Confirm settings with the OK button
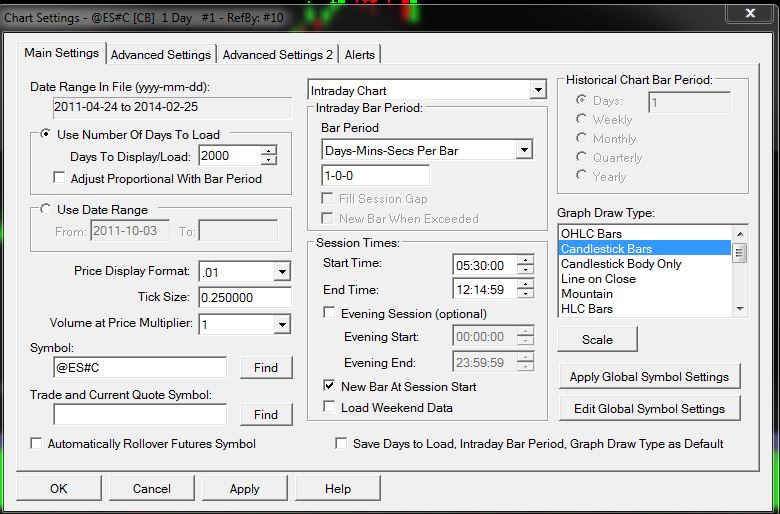This screenshot has height=514, width=780. [x=59, y=488]
